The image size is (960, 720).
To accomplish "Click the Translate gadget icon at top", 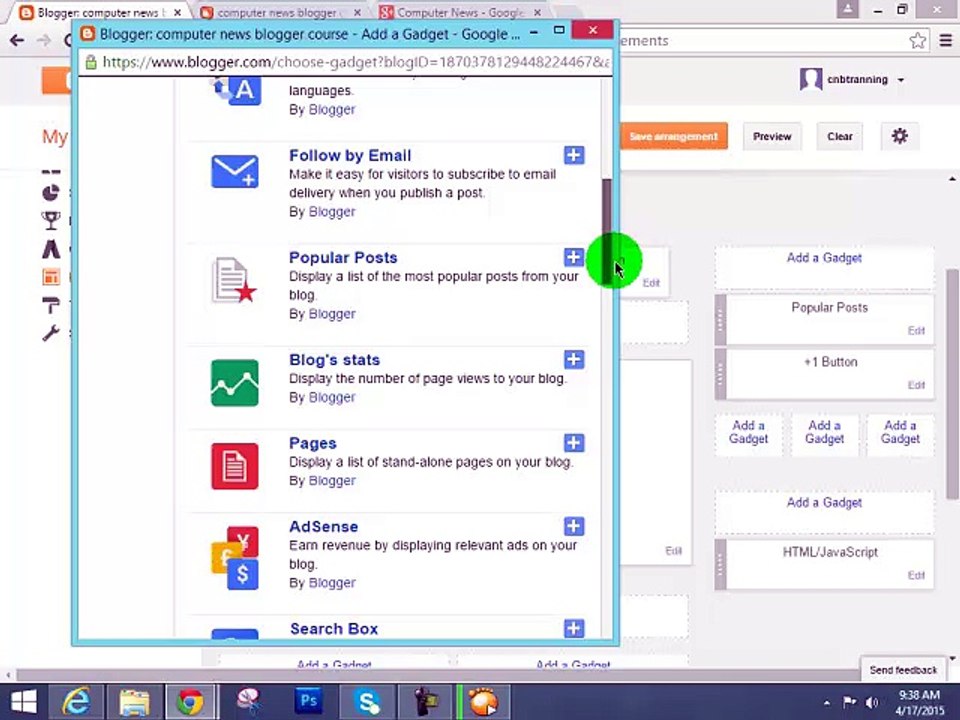I will click(237, 91).
